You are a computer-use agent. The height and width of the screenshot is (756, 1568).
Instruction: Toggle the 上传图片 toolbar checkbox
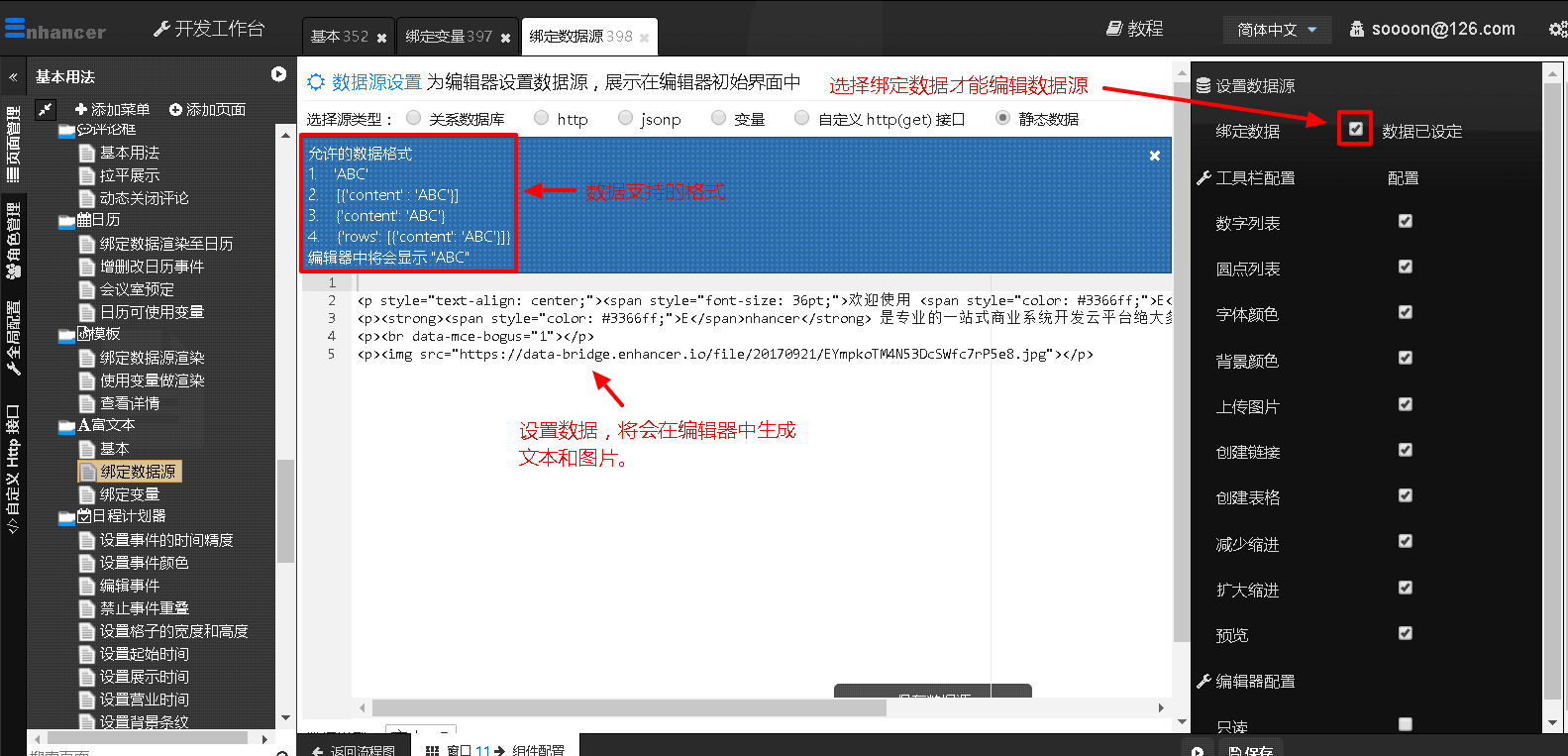pyautogui.click(x=1405, y=404)
